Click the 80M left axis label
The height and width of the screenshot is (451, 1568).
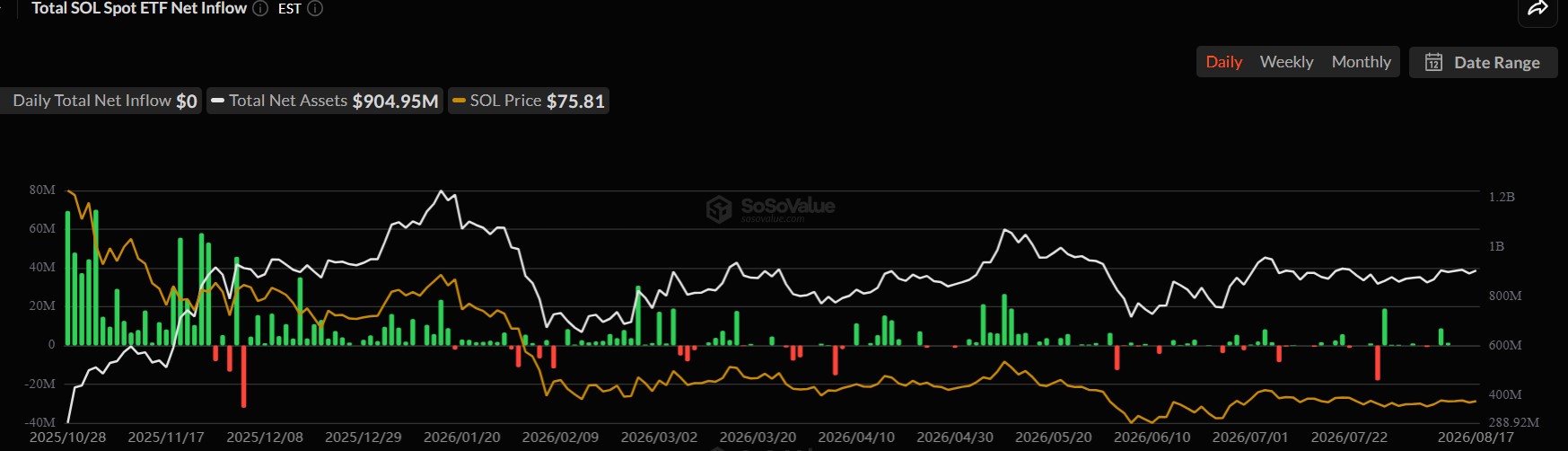pyautogui.click(x=42, y=190)
